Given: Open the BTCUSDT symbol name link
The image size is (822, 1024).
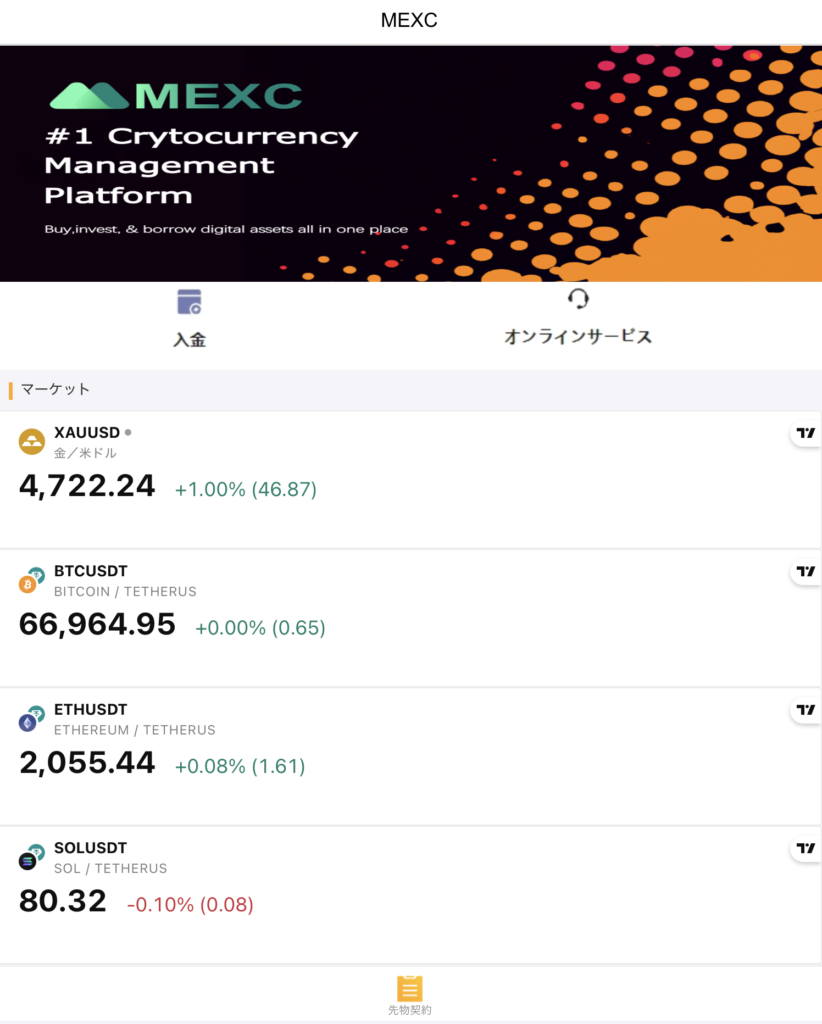Looking at the screenshot, I should 91,571.
